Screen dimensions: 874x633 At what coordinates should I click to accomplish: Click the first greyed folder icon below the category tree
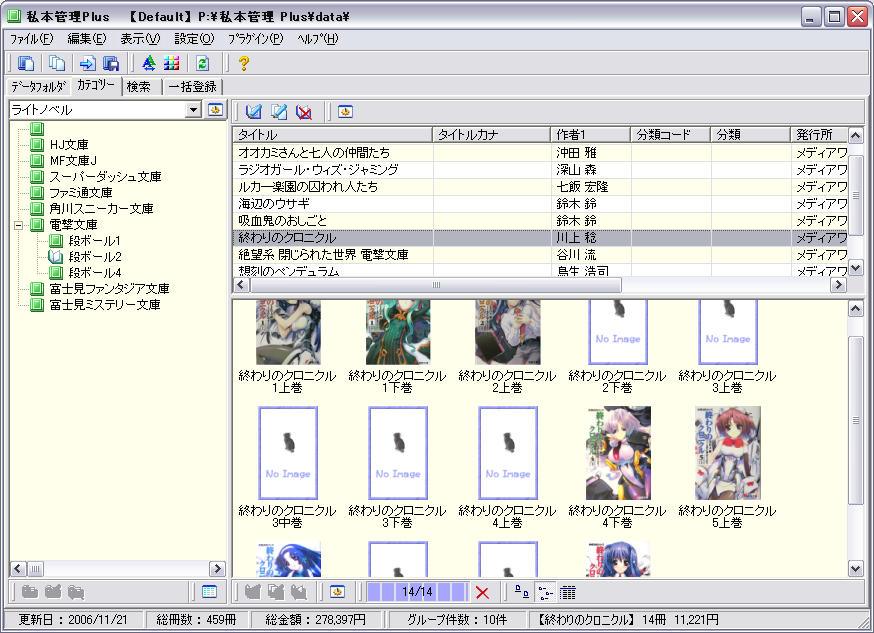click(29, 591)
